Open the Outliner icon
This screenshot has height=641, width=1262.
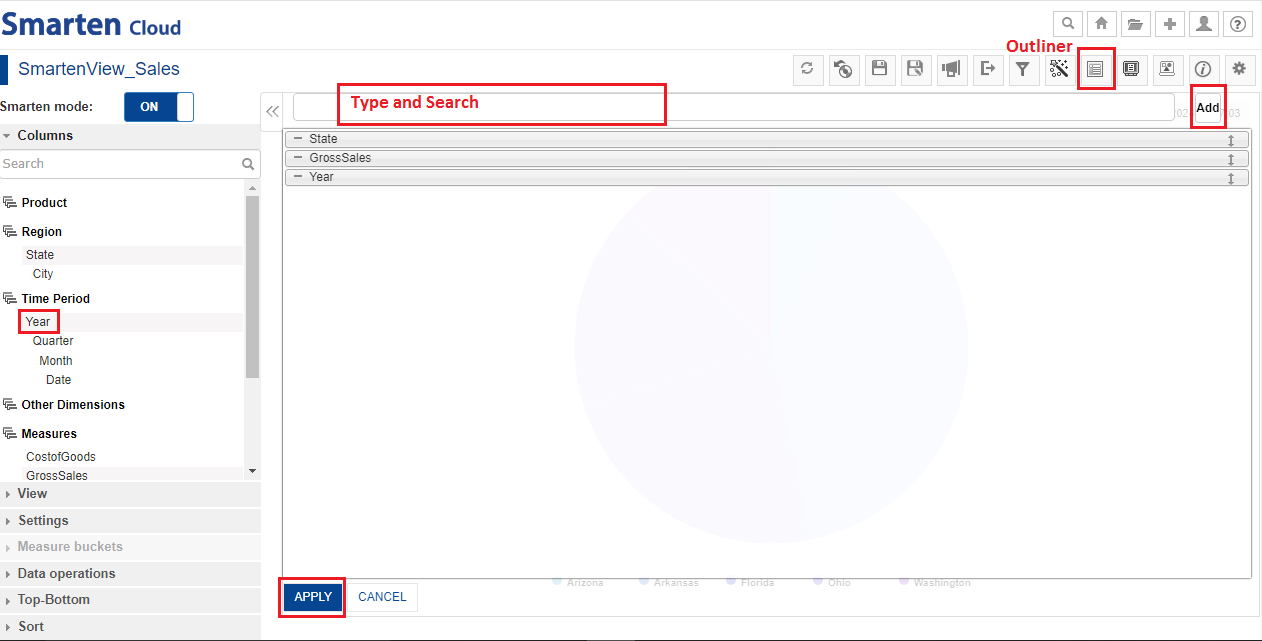pos(1096,69)
